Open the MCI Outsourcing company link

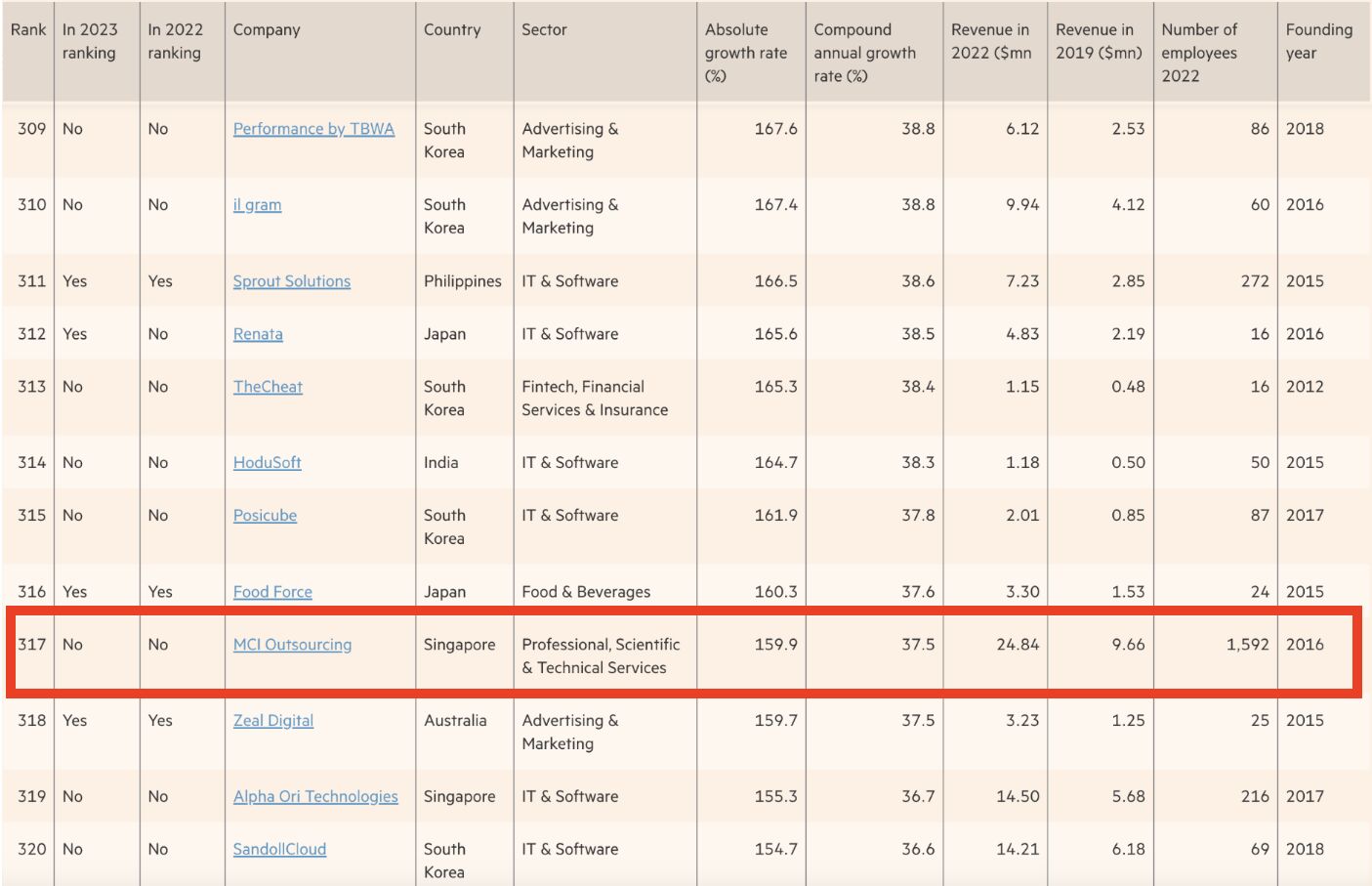[x=292, y=645]
